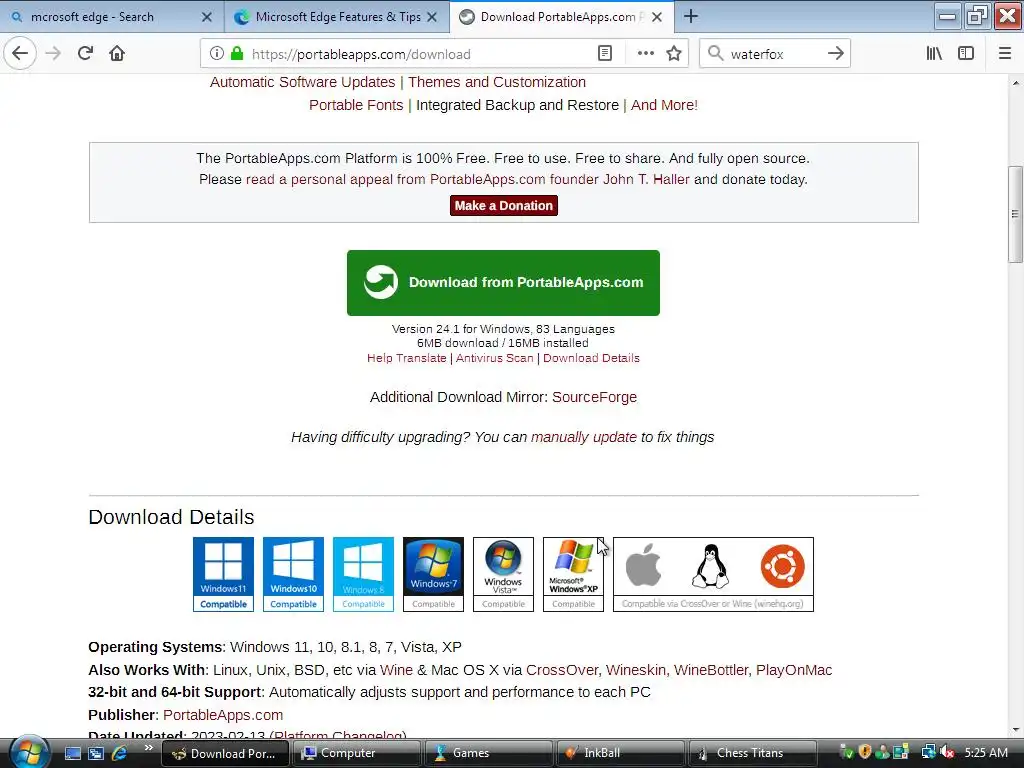Image resolution: width=1024 pixels, height=768 pixels.
Task: Switch to Microsoft Edge Features & Tips tab
Action: 338,17
